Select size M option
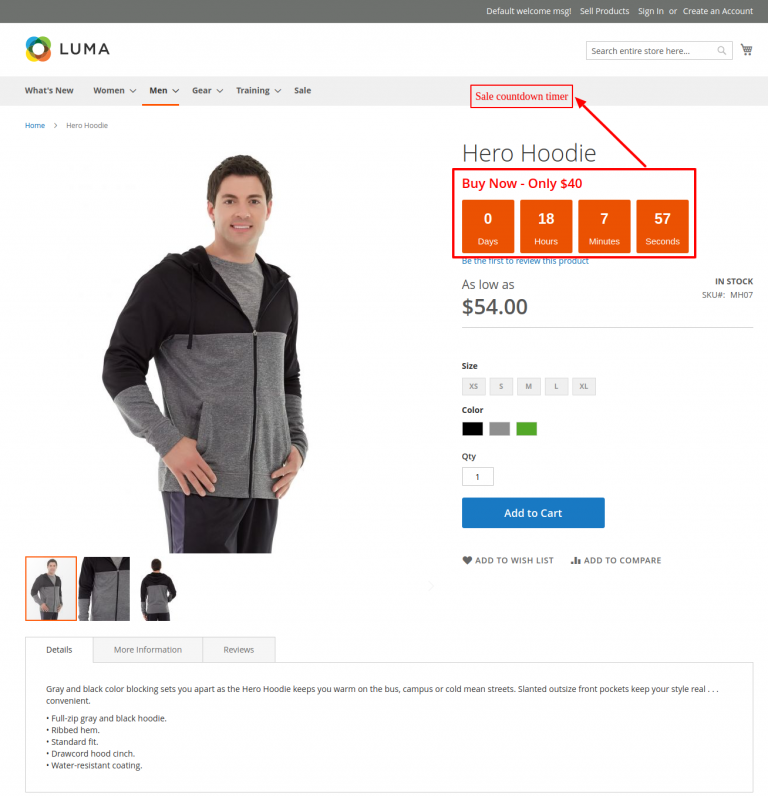The image size is (768, 796). pyautogui.click(x=528, y=386)
